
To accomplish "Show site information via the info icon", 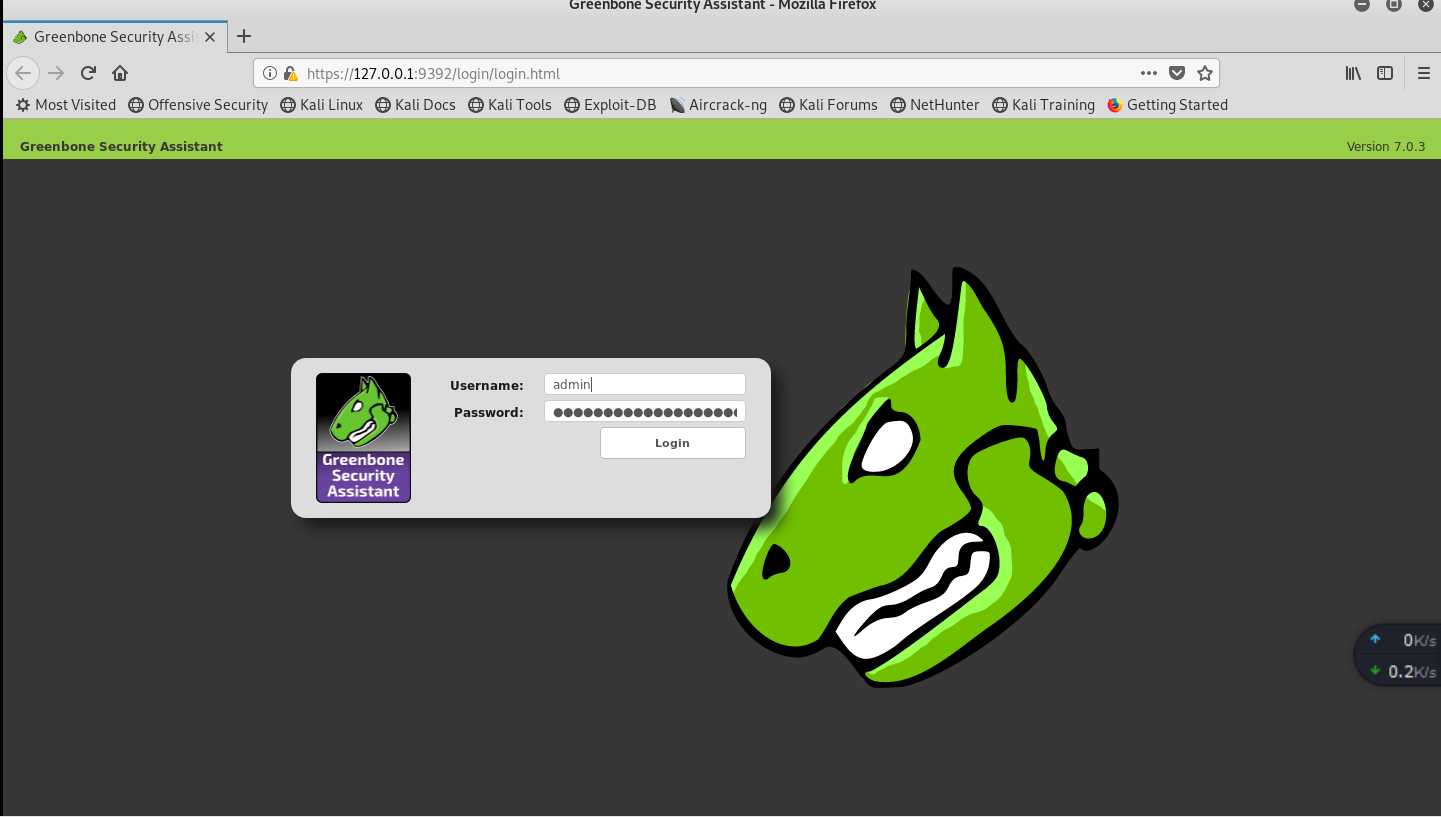I will pyautogui.click(x=270, y=73).
